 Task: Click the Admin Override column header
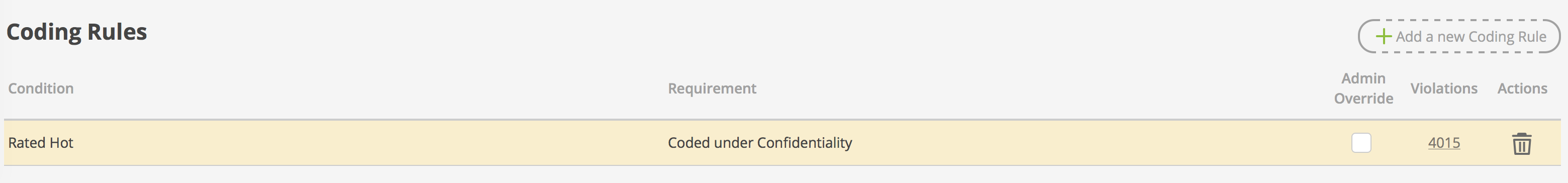[x=1363, y=88]
